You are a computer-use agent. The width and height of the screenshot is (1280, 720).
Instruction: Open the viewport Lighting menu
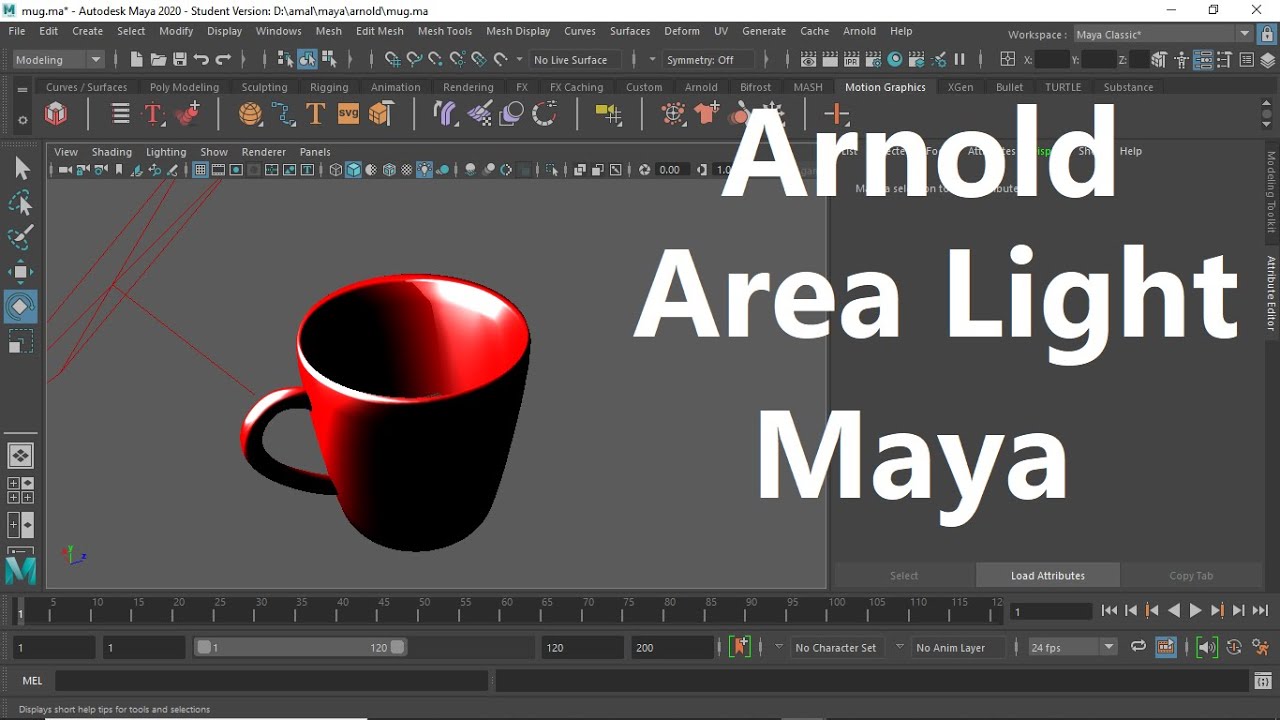pyautogui.click(x=166, y=152)
